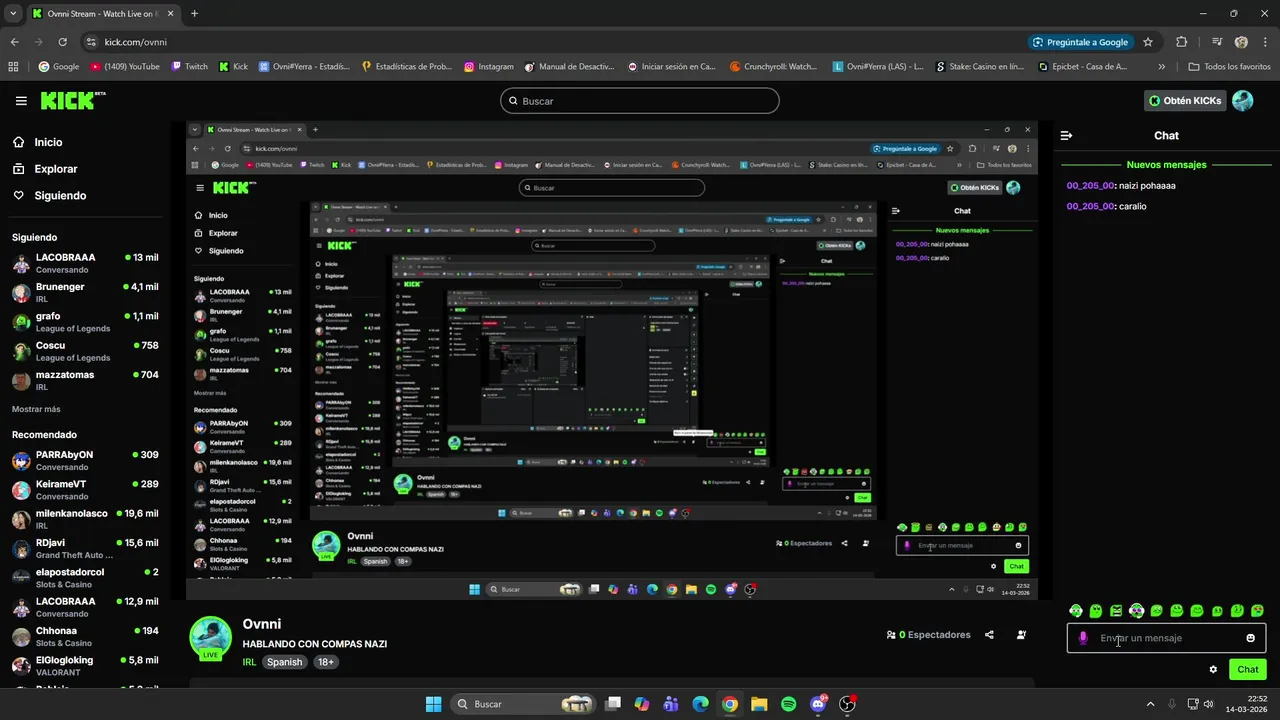Close the Ovnni Stream tab
The image size is (1280, 720).
pyautogui.click(x=168, y=14)
